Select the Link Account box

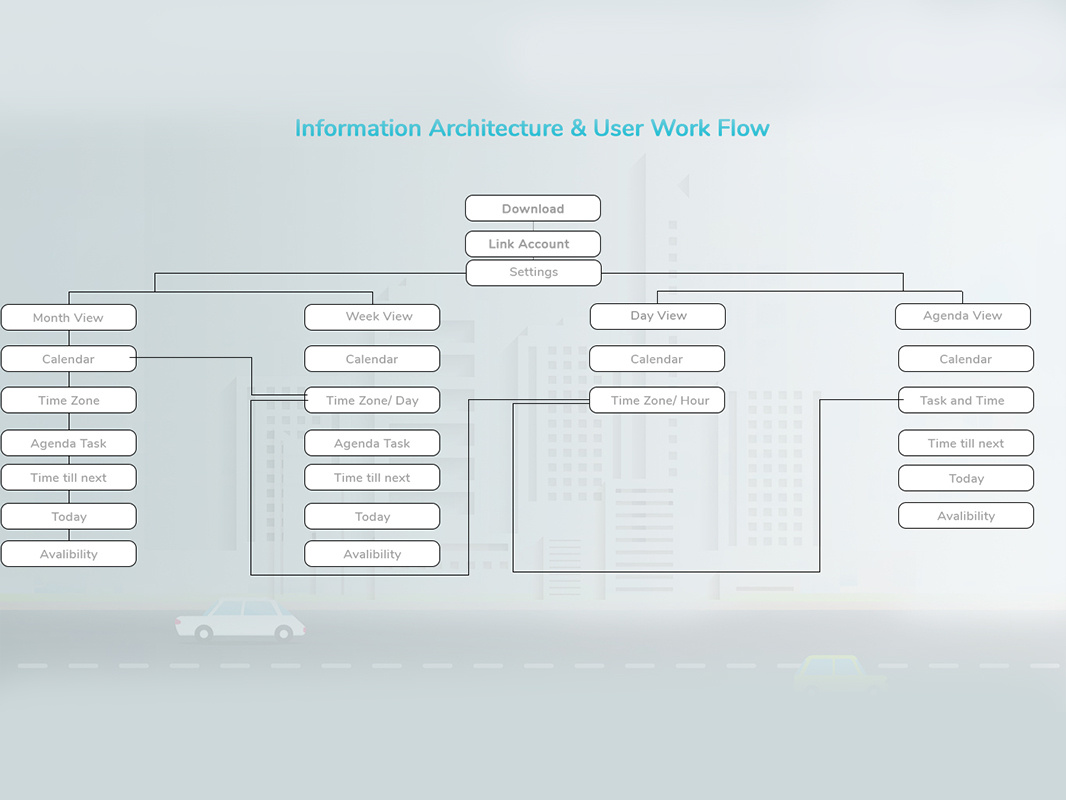pyautogui.click(x=532, y=243)
